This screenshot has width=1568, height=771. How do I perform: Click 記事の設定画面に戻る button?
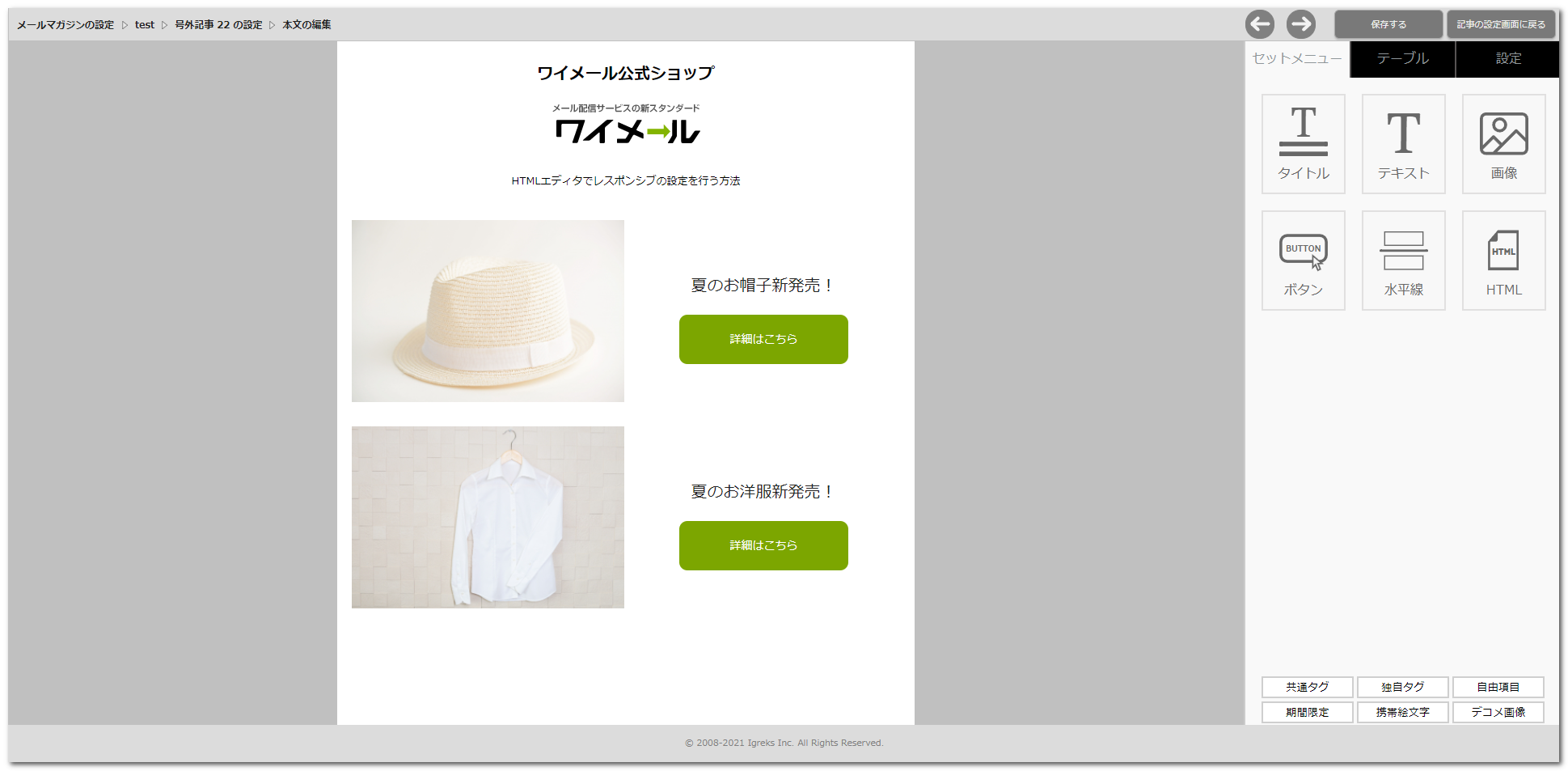tap(1501, 24)
